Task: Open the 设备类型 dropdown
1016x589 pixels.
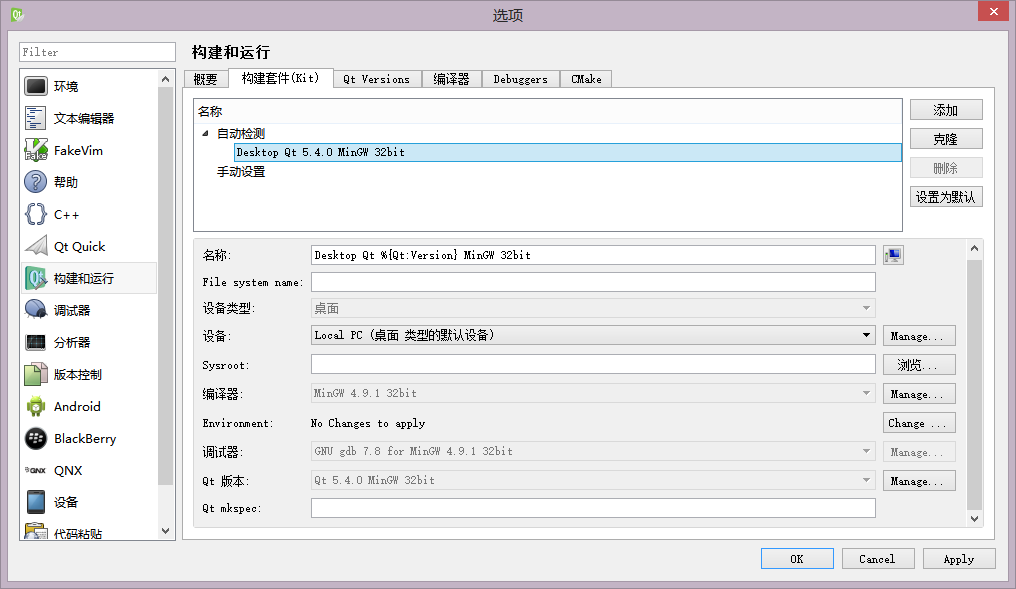Action: click(593, 308)
